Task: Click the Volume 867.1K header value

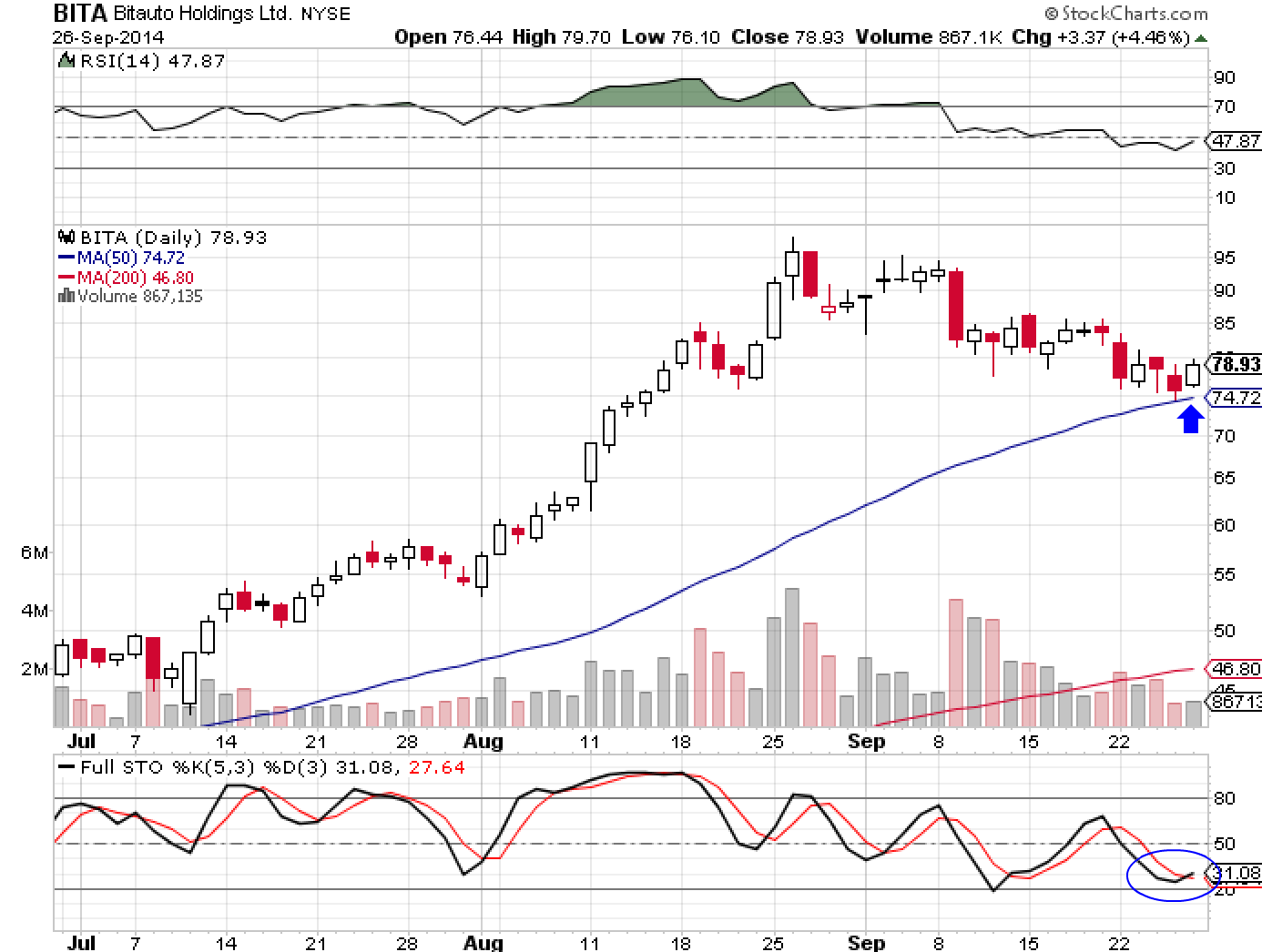Action: (x=928, y=37)
